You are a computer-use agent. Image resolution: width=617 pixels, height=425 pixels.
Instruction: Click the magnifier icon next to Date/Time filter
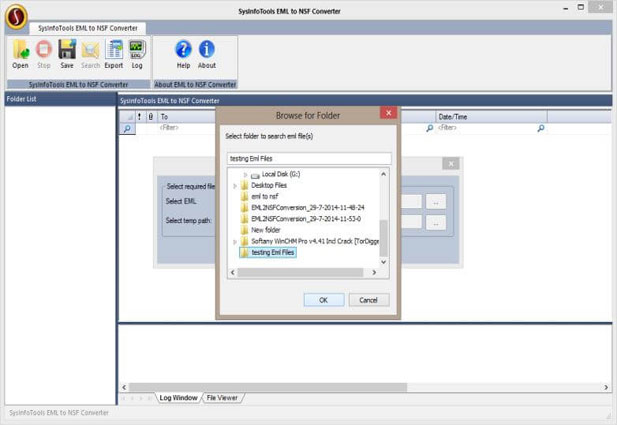pyautogui.click(x=430, y=128)
